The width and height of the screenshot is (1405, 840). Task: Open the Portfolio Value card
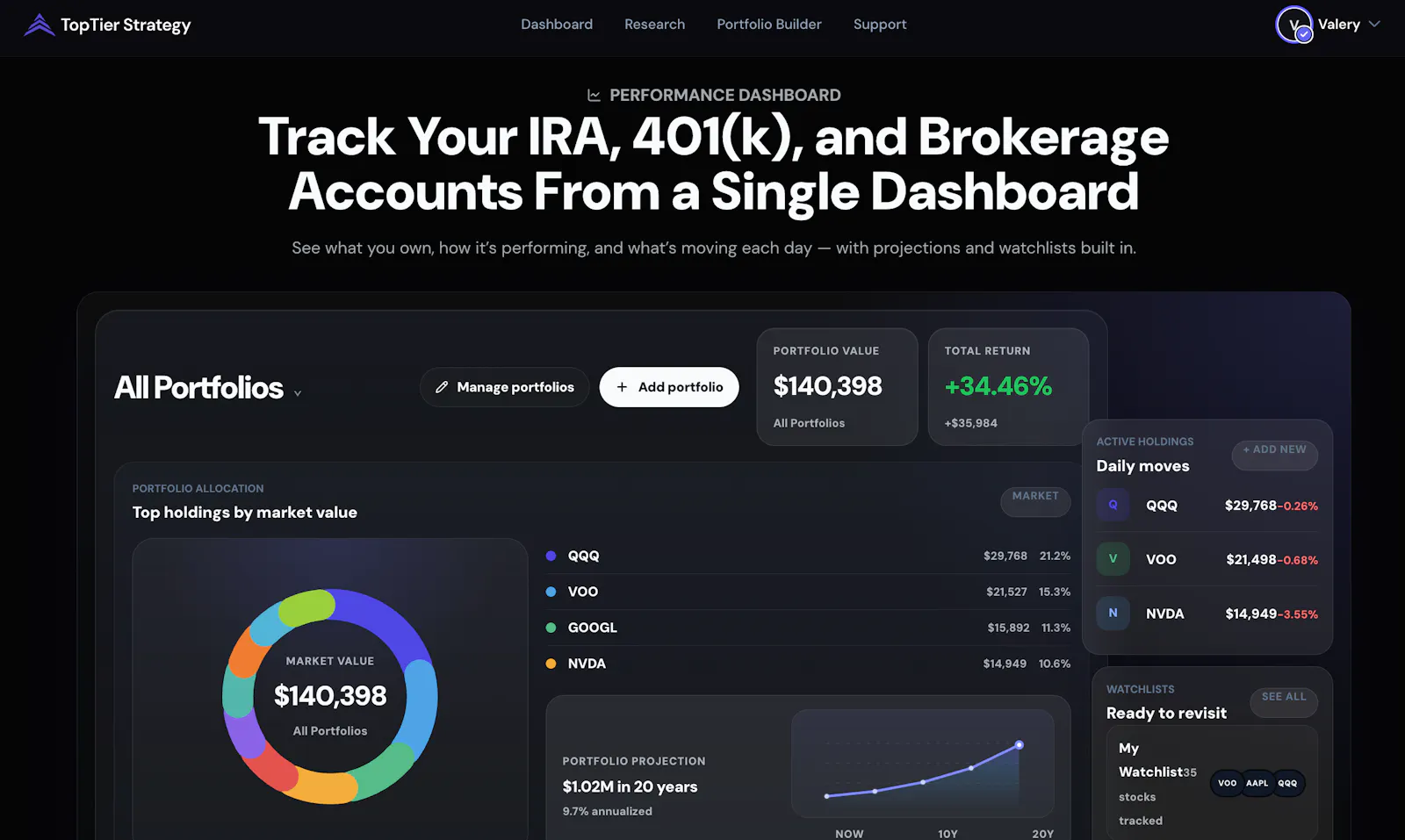pos(837,386)
